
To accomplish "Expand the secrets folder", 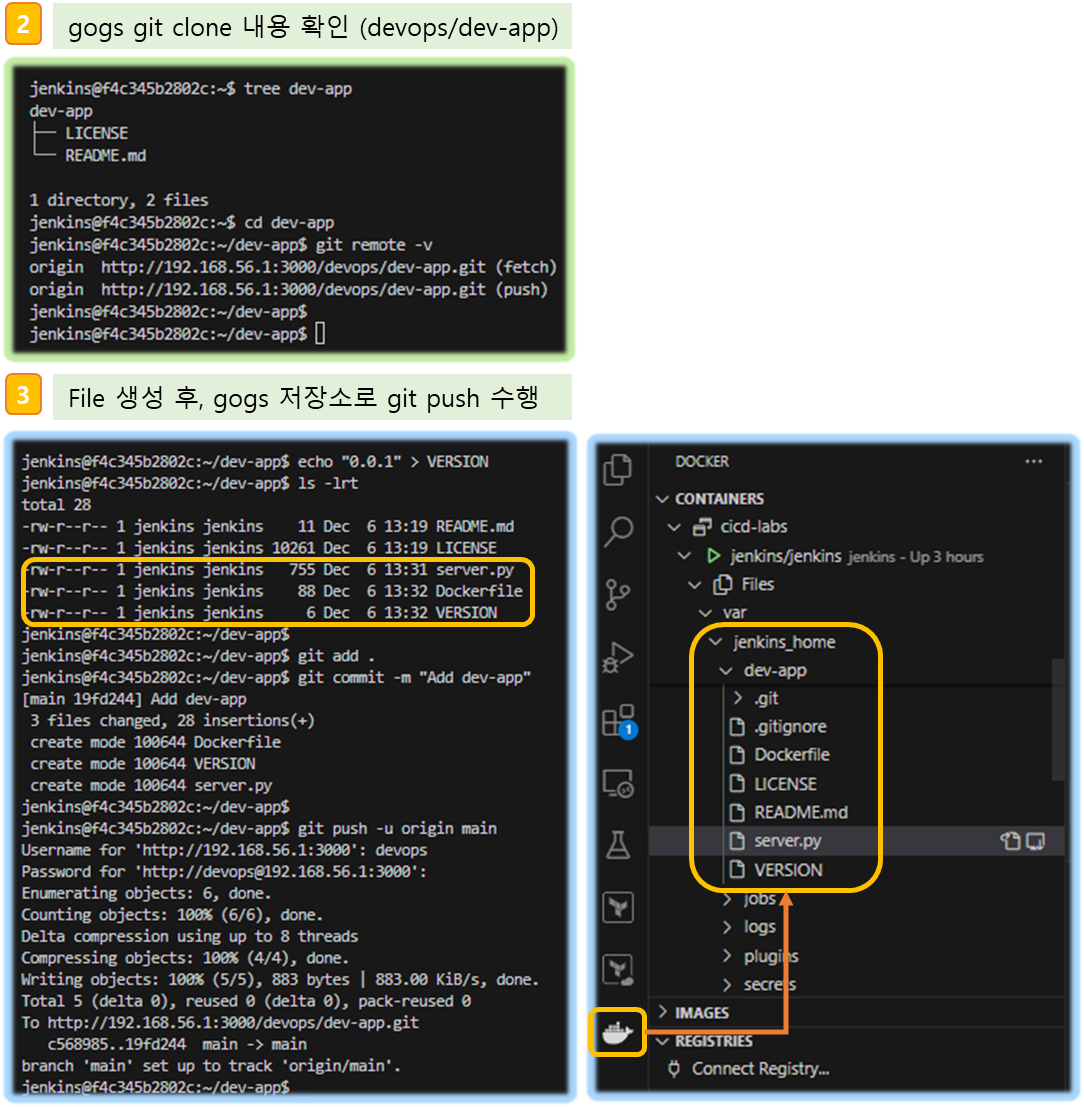I will point(727,984).
